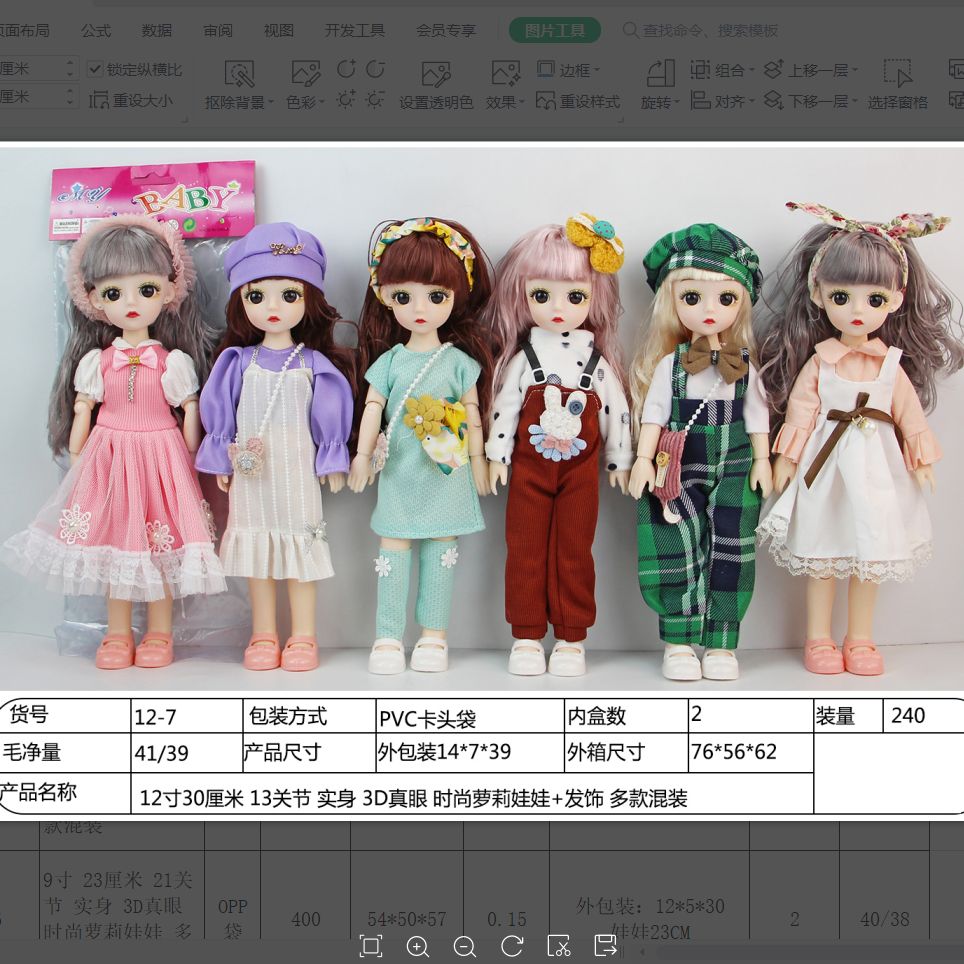Click the decrease contrast icon
This screenshot has height=964, width=964.
(376, 69)
